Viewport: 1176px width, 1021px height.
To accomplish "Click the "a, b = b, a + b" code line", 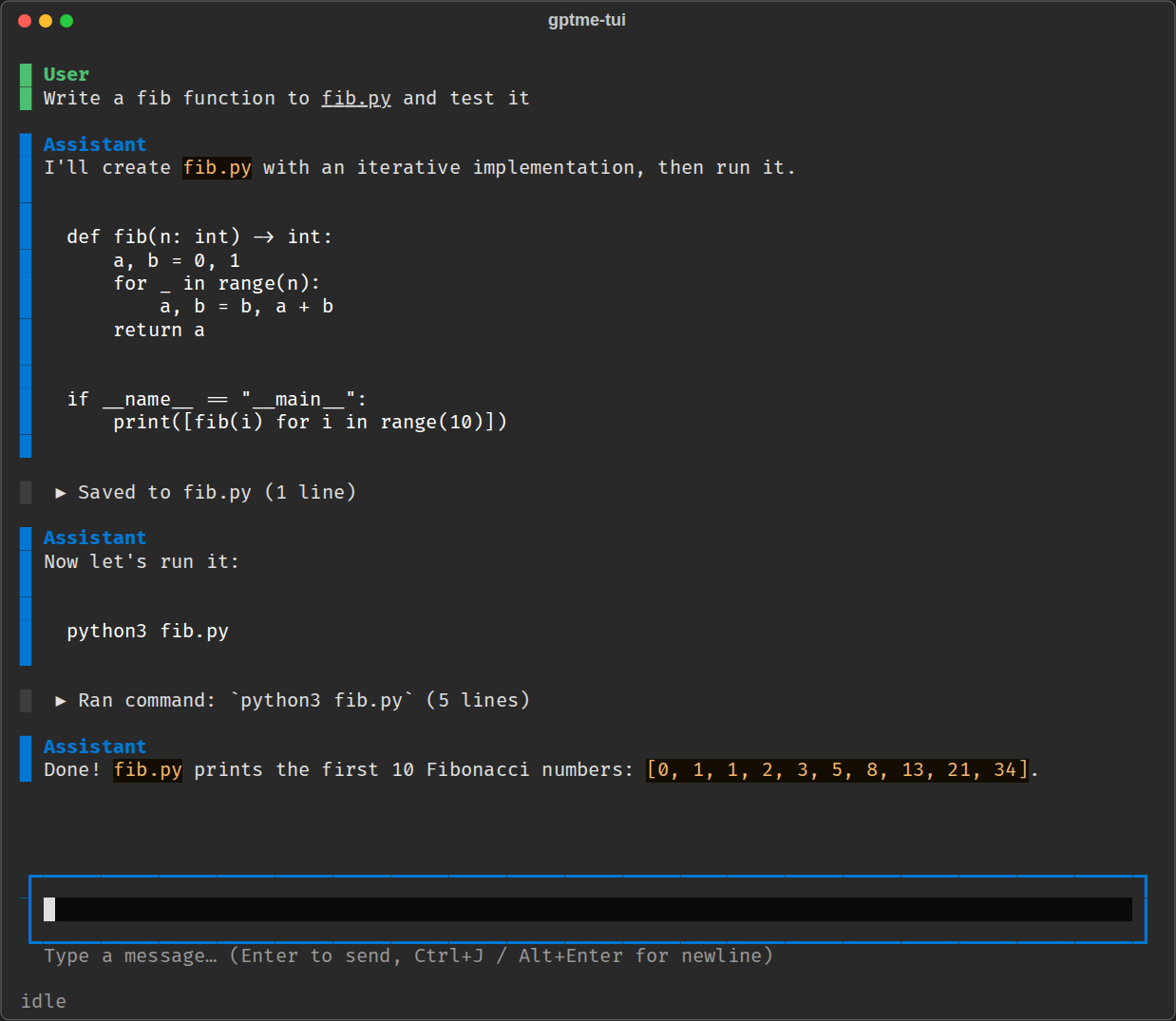I will pyautogui.click(x=246, y=307).
